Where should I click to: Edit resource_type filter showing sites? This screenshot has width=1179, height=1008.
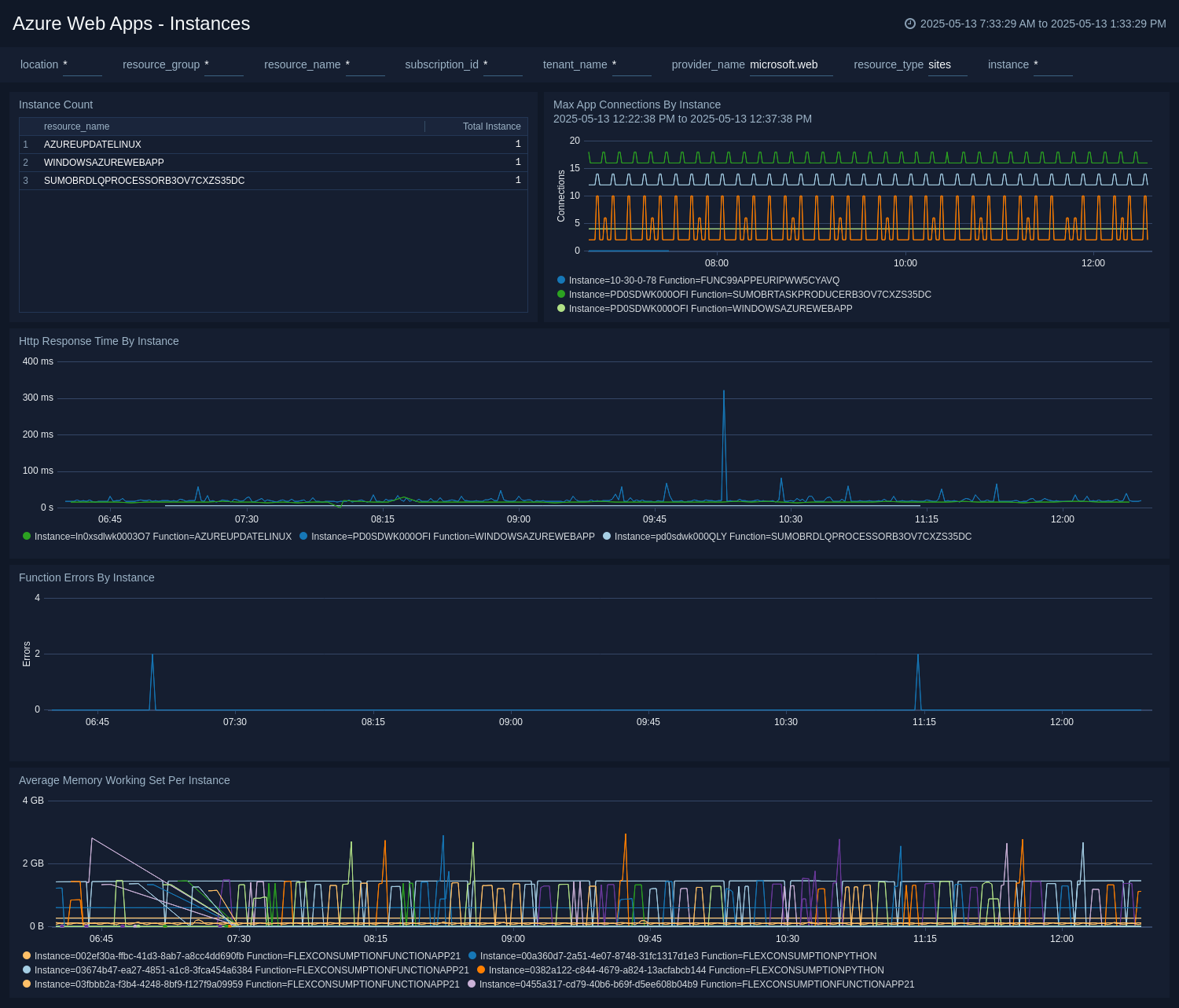[948, 64]
